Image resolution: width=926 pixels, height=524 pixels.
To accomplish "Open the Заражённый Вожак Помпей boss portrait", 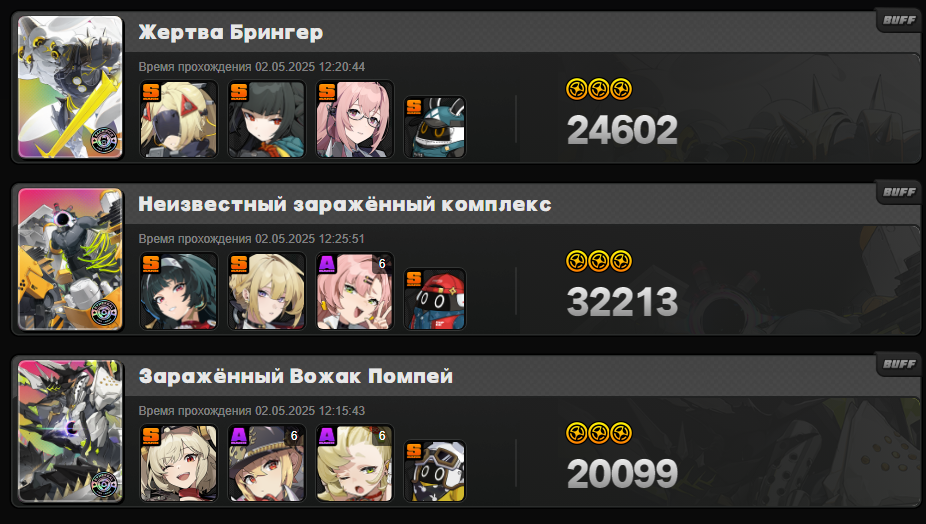I will pyautogui.click(x=70, y=431).
